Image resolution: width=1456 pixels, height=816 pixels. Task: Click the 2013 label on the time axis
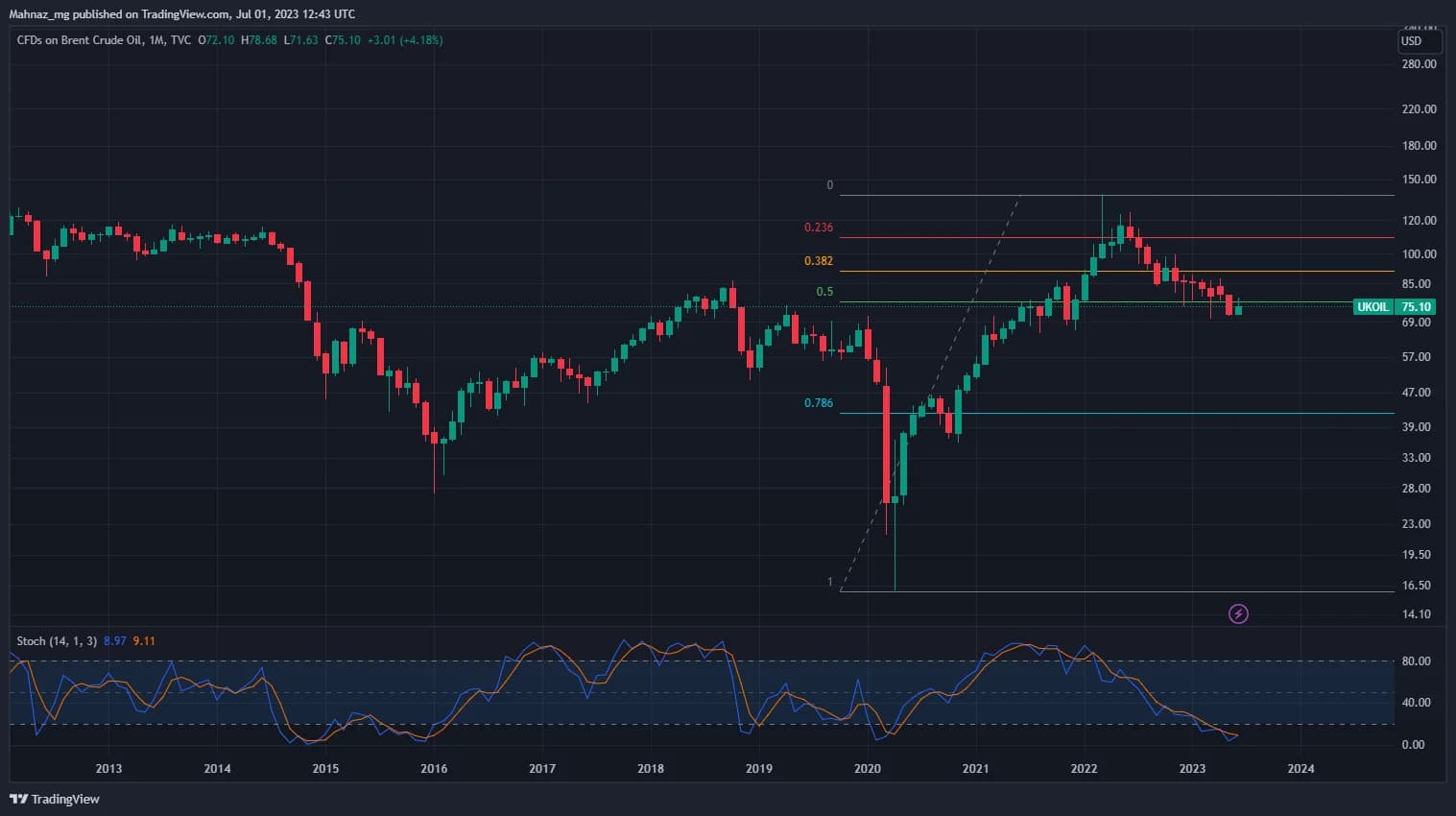pyautogui.click(x=108, y=768)
